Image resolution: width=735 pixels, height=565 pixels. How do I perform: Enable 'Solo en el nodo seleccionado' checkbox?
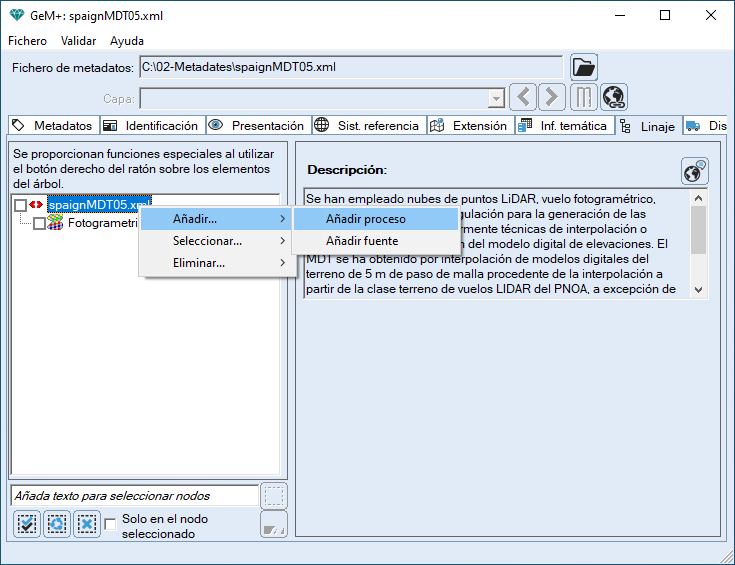(x=111, y=523)
